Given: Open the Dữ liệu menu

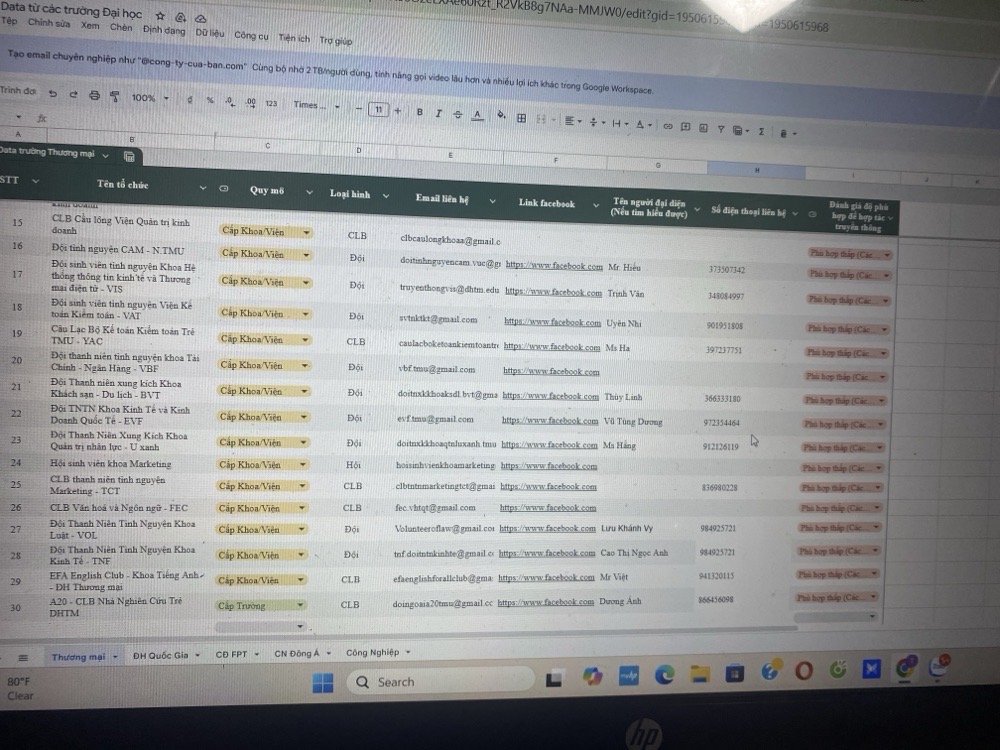Looking at the screenshot, I should coord(209,32).
